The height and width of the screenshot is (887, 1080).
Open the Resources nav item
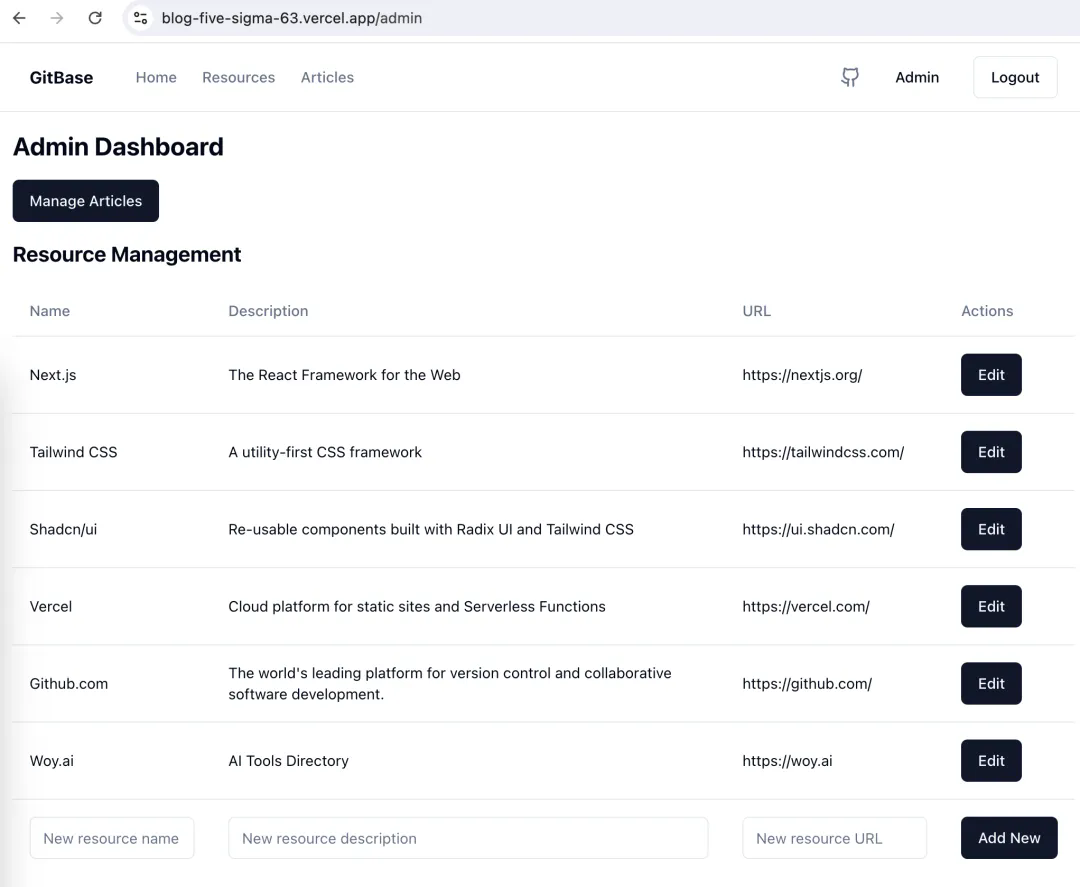pos(238,77)
